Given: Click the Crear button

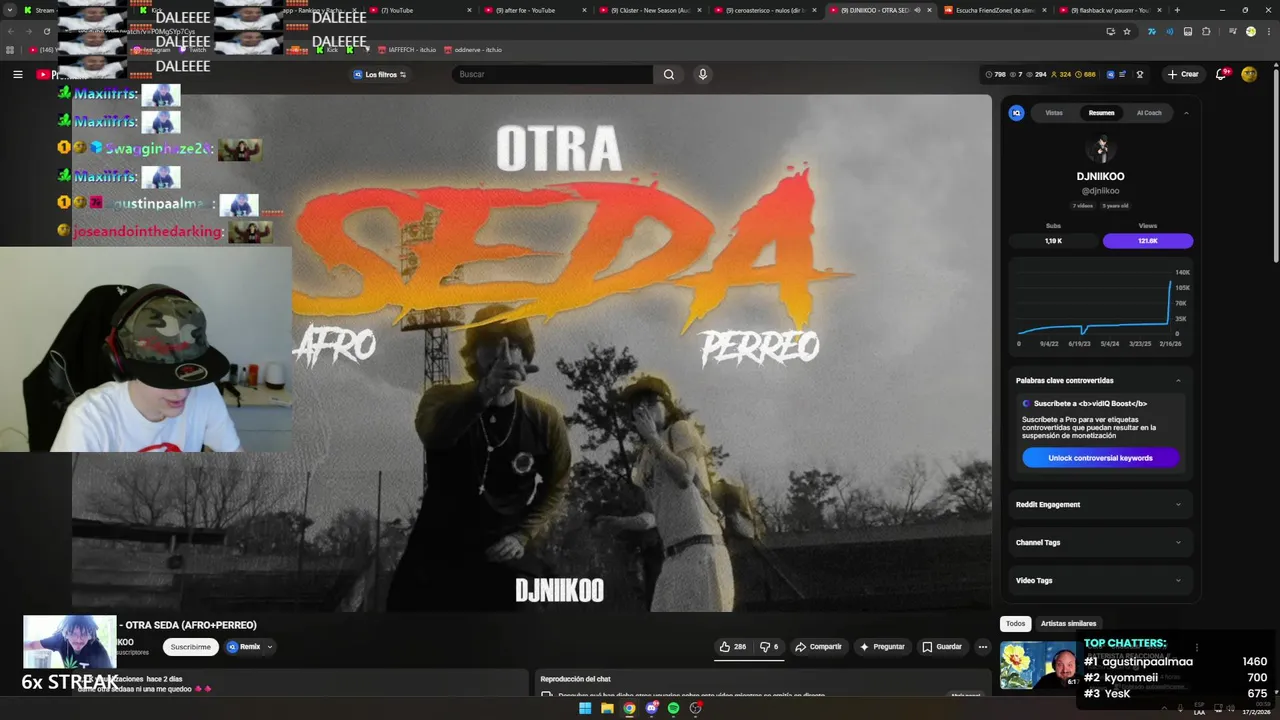Looking at the screenshot, I should (x=1182, y=74).
